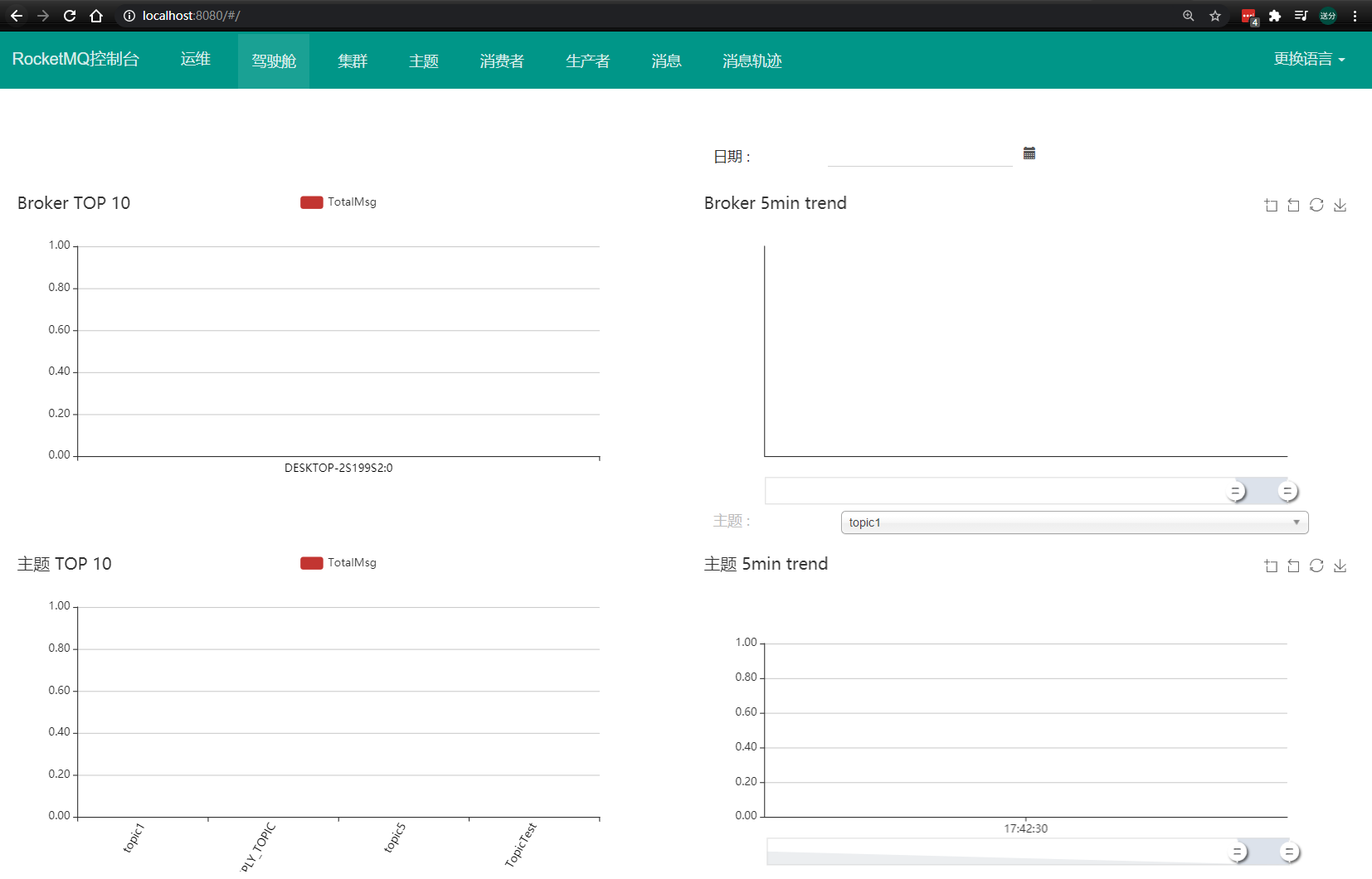The height and width of the screenshot is (879, 1372).
Task: Reload the browser page
Action: (70, 16)
